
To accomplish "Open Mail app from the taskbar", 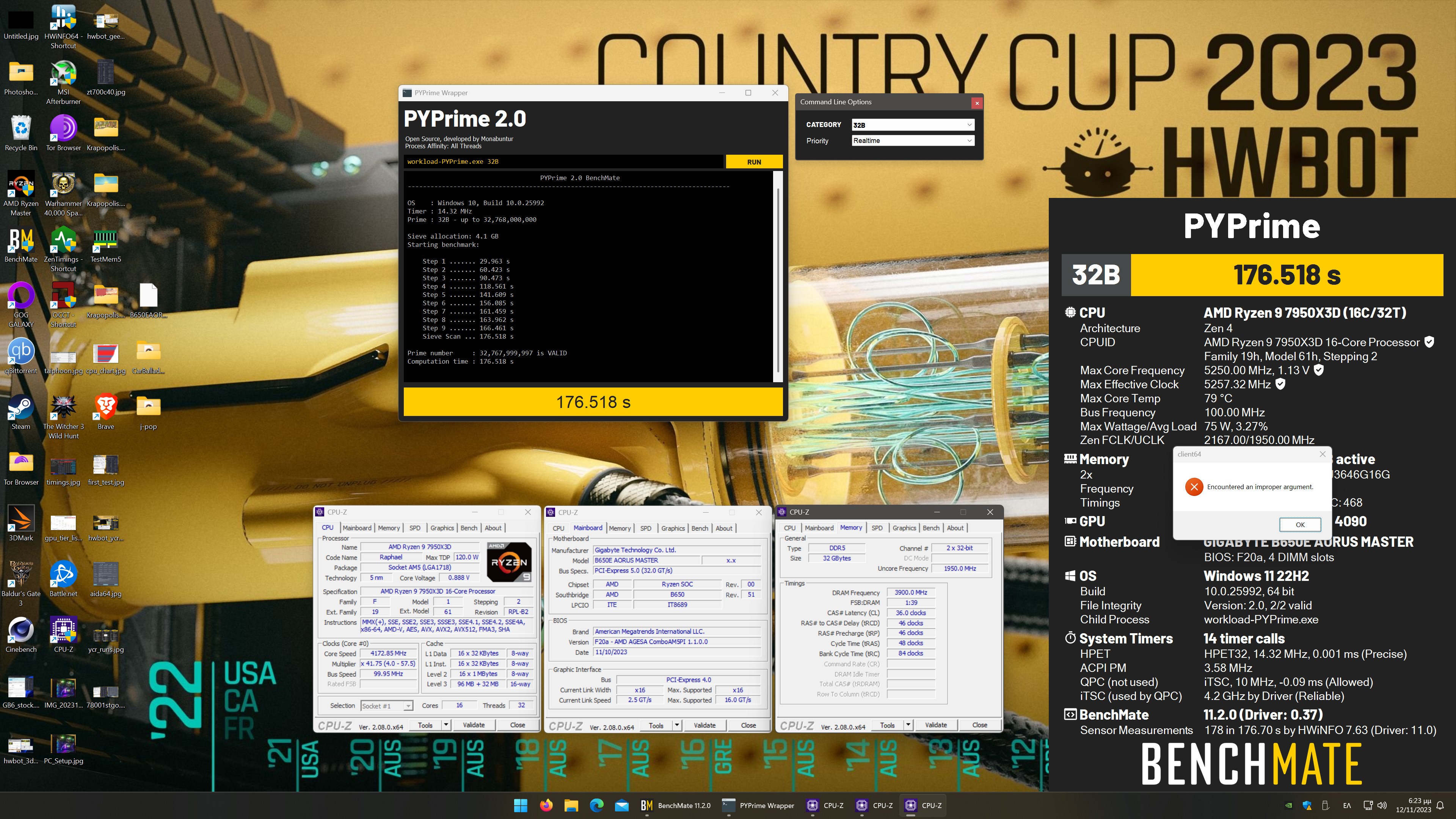I will [x=622, y=805].
